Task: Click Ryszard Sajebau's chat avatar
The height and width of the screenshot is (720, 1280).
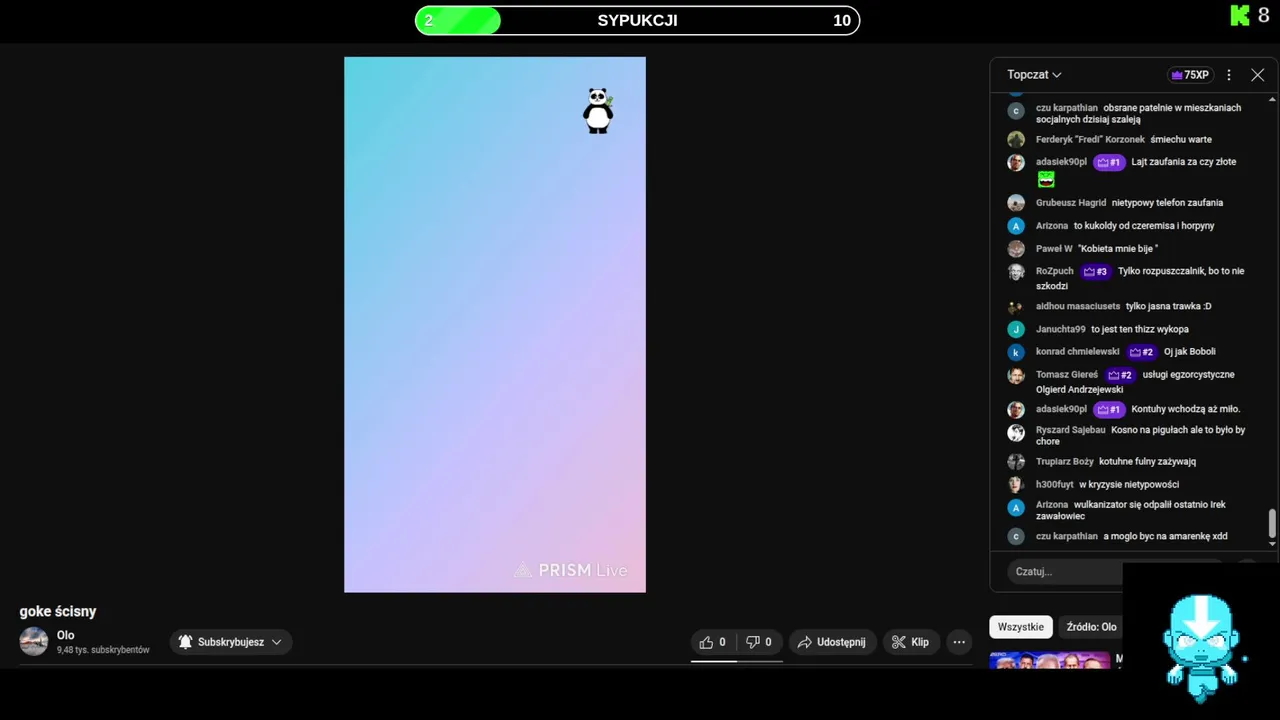Action: coord(1016,433)
